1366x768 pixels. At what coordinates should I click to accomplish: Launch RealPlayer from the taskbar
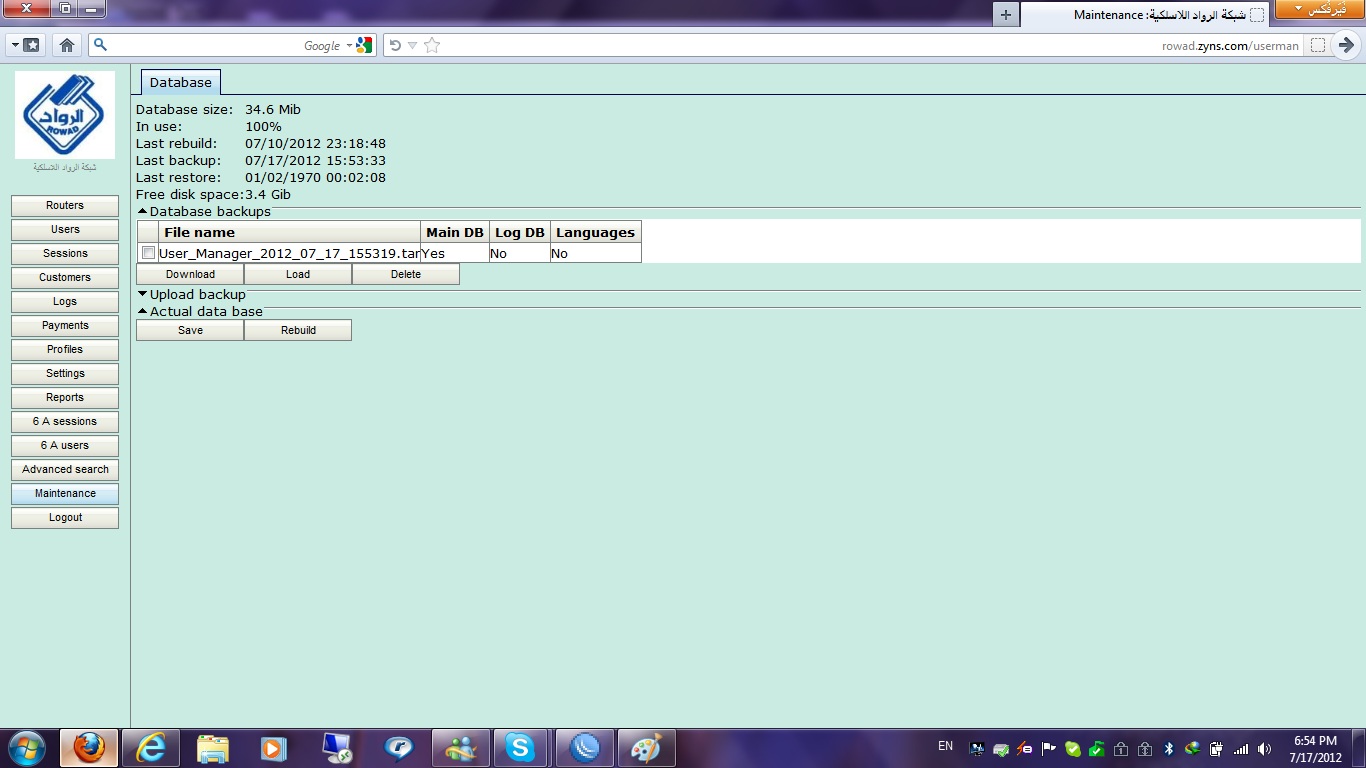398,748
